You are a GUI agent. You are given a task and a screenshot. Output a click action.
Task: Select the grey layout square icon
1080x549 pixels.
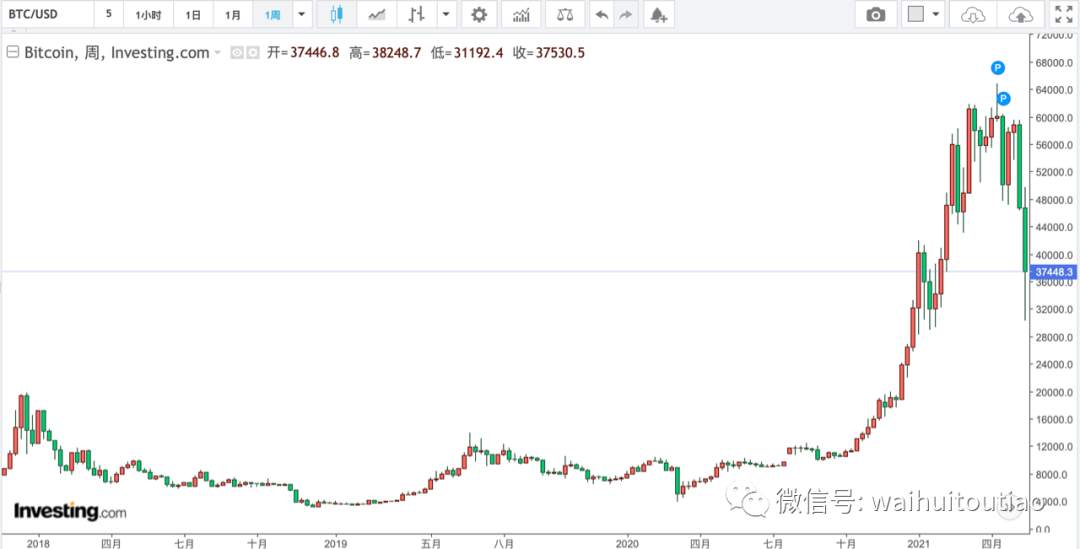coord(915,14)
